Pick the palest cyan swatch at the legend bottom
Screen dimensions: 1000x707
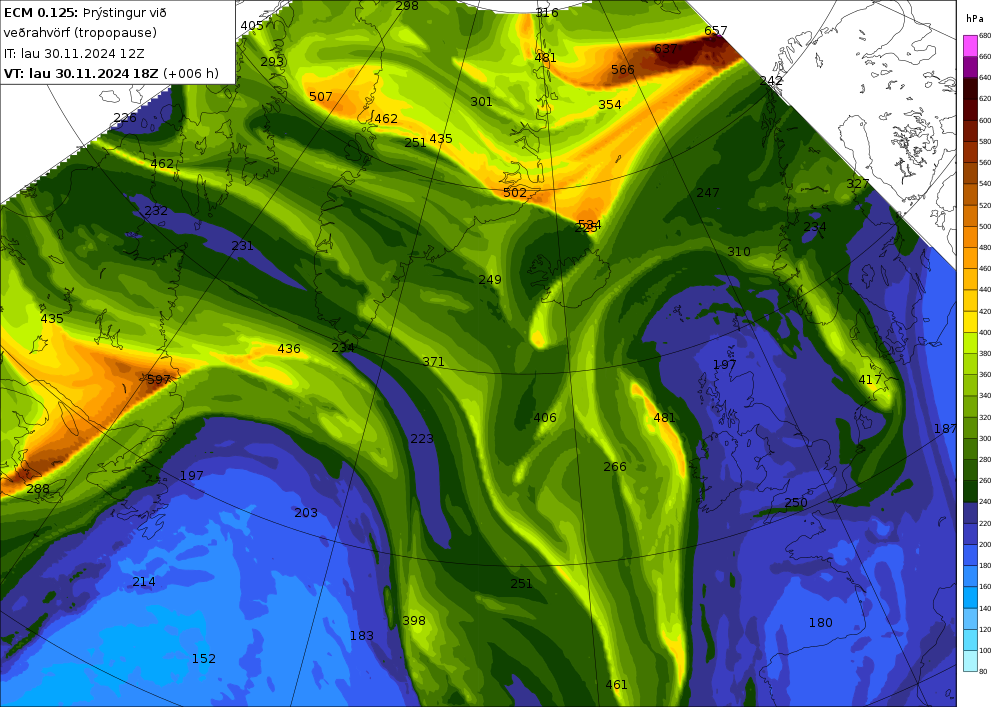point(970,660)
